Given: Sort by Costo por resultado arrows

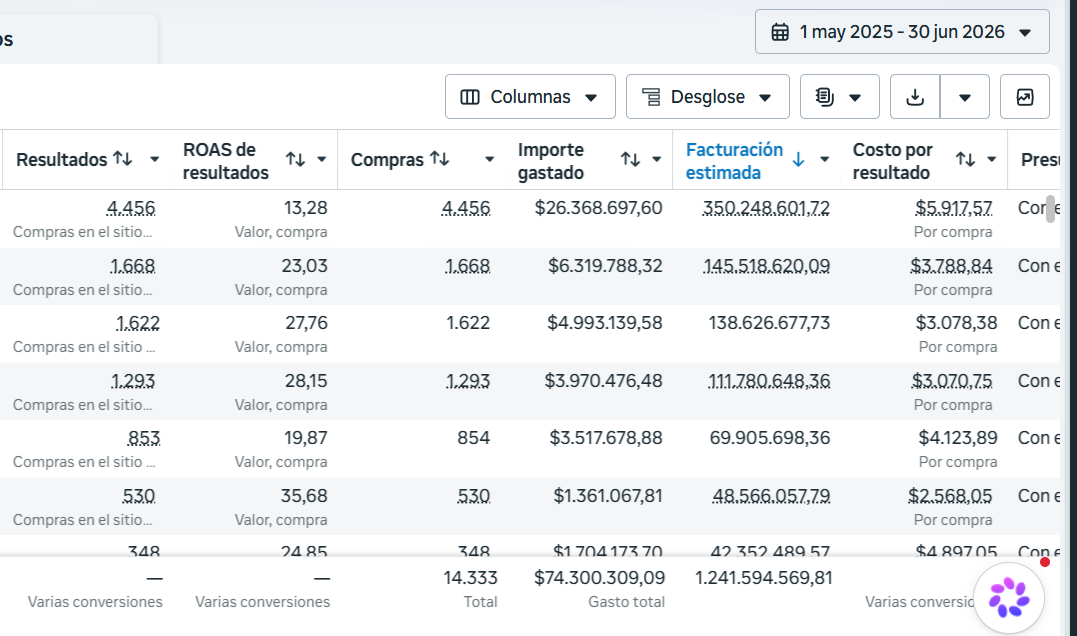Looking at the screenshot, I should click(965, 159).
